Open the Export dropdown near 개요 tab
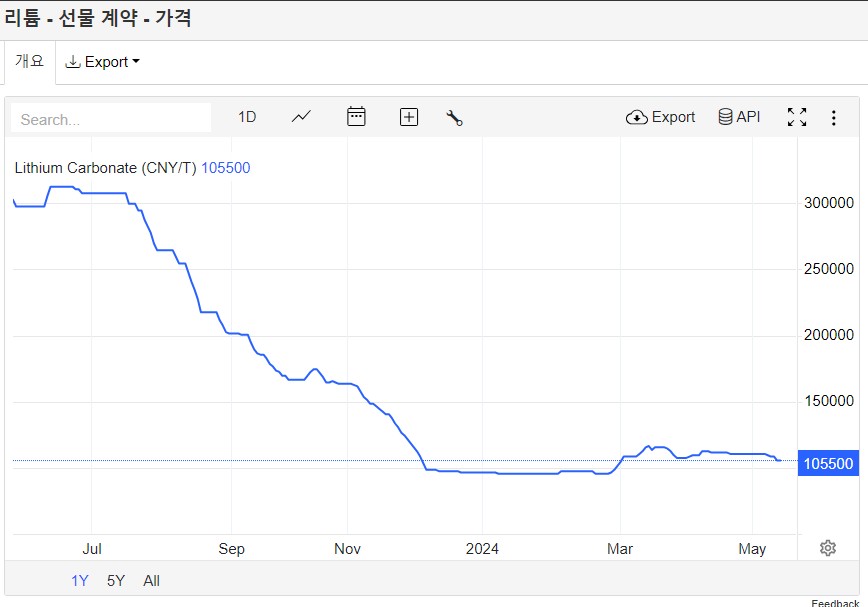Image resolution: width=868 pixels, height=607 pixels. coord(102,62)
